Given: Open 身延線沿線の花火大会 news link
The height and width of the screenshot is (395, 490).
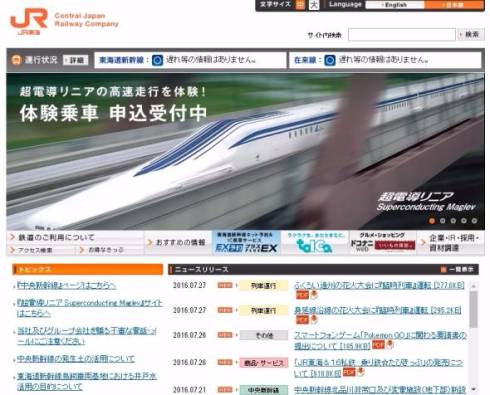Looking at the screenshot, I should [x=378, y=310].
